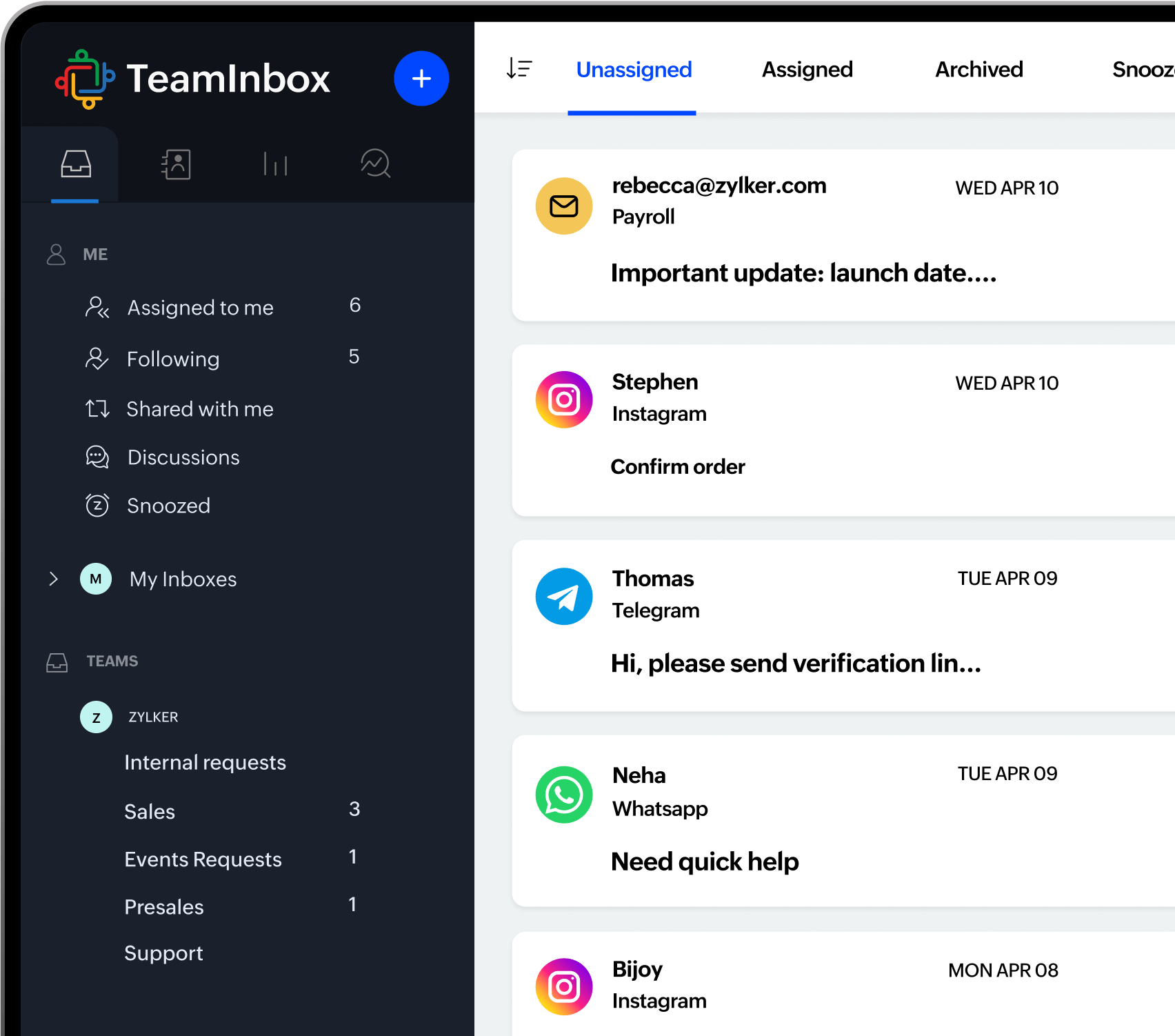Click sender name Stephen
1175x1036 pixels.
[655, 382]
